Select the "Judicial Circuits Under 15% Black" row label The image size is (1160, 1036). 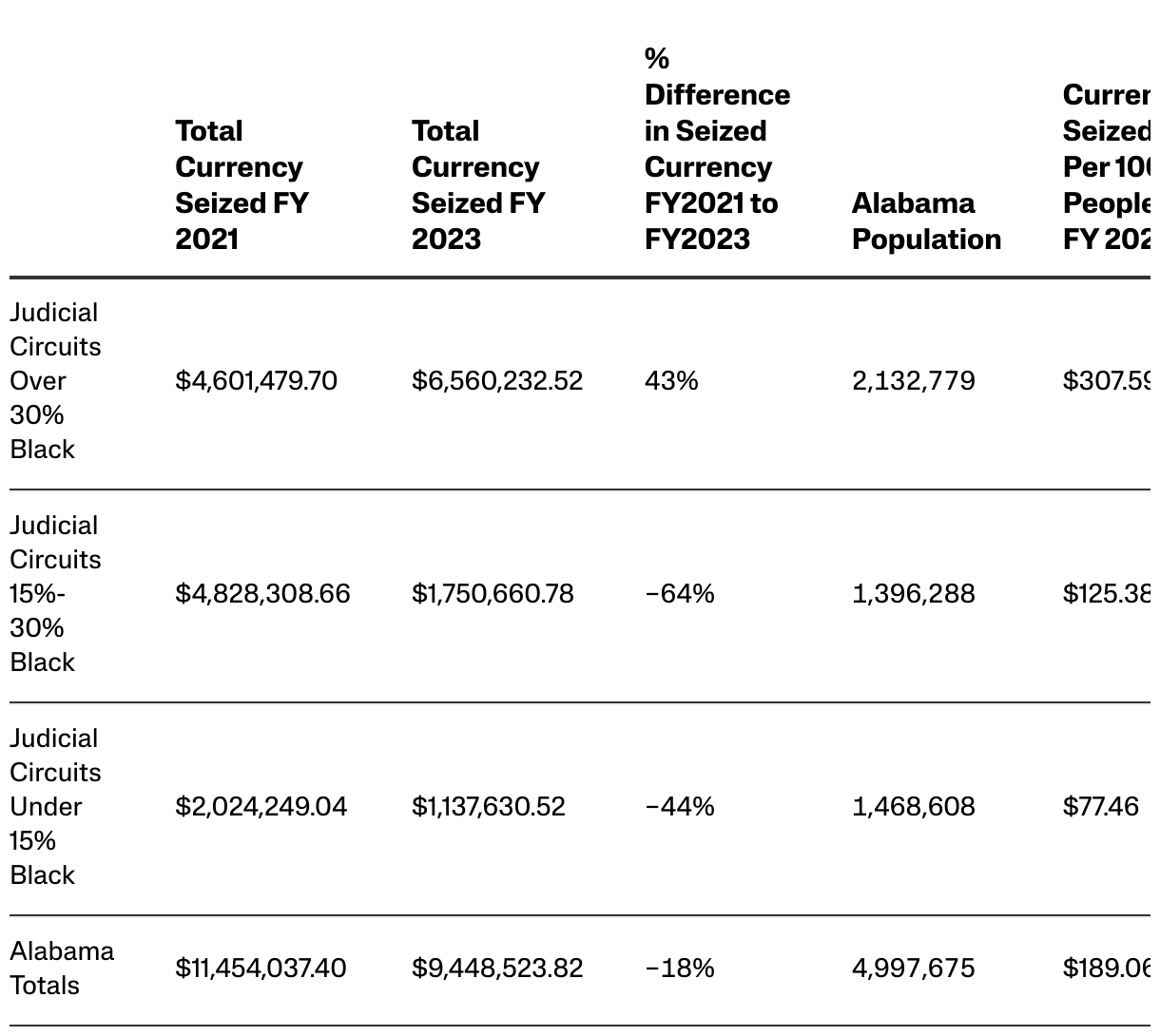(x=54, y=806)
